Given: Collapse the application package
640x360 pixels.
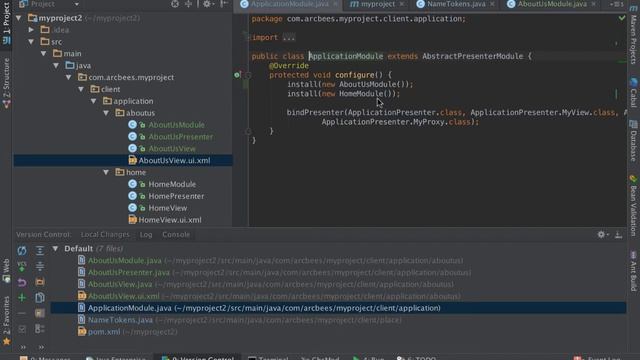Looking at the screenshot, I should pos(94,101).
